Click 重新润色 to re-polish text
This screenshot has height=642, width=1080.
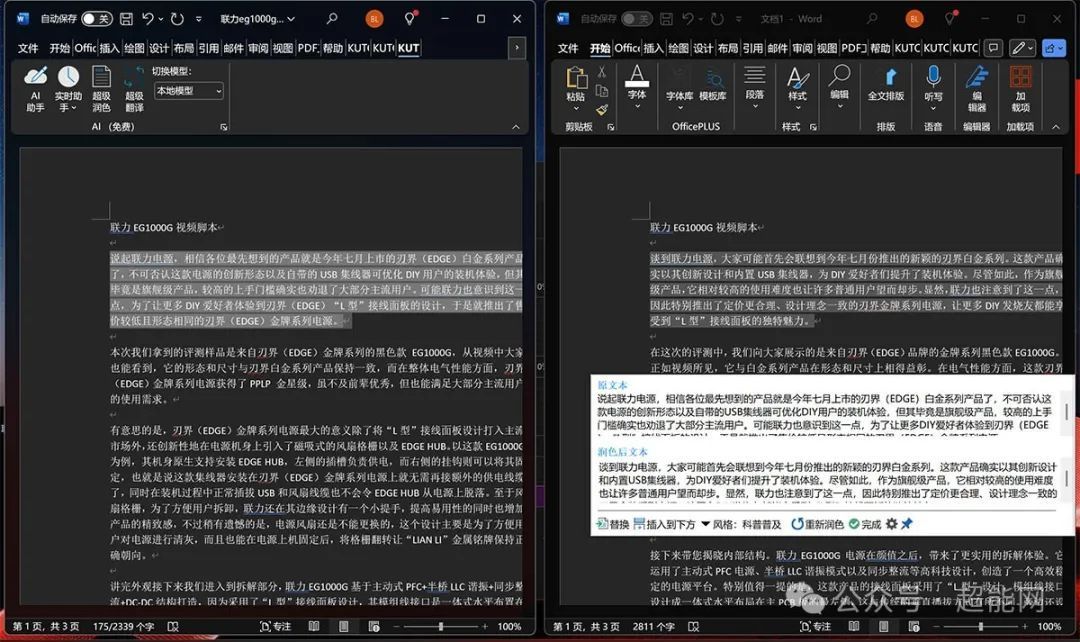click(817, 524)
